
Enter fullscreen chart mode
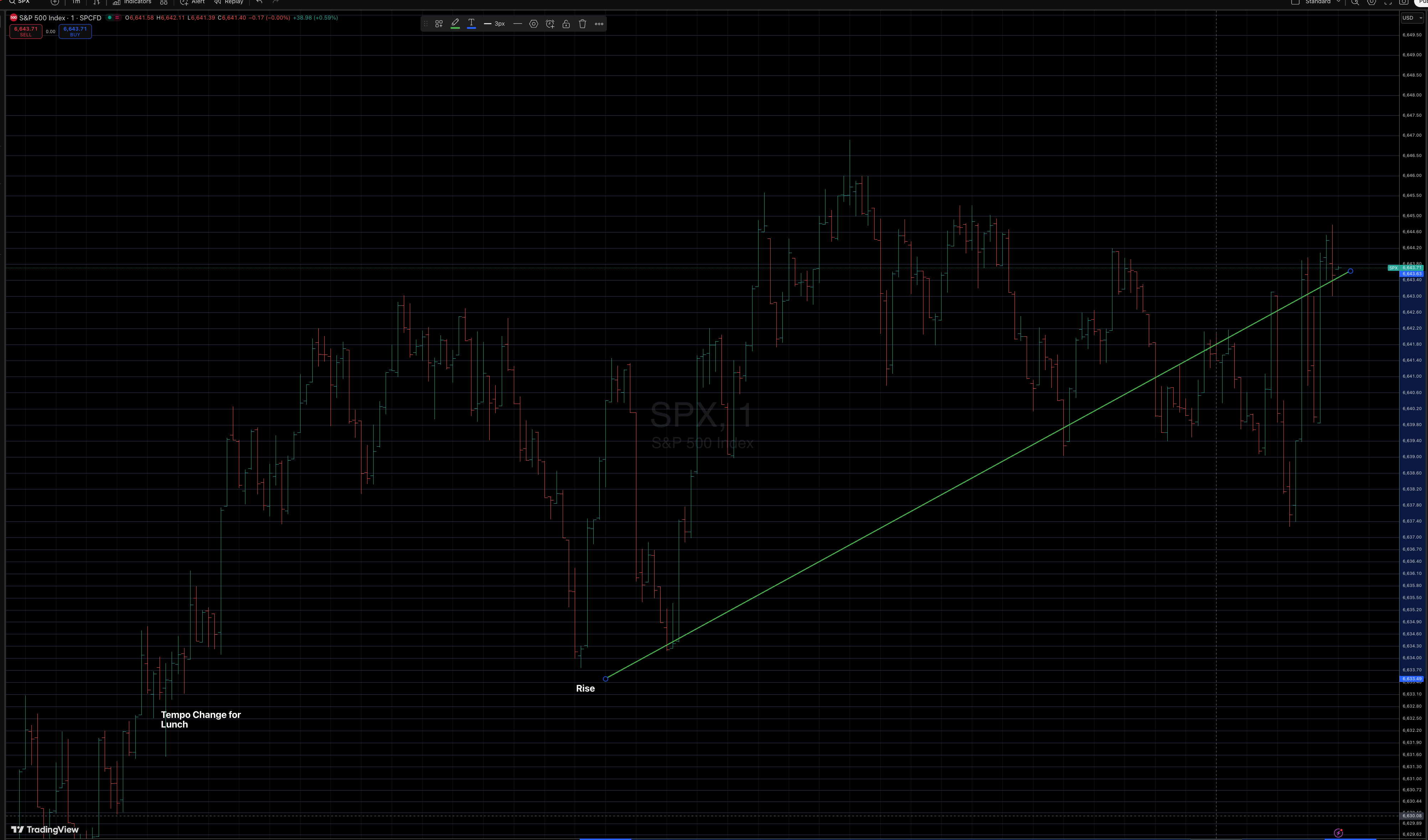tap(1388, 2)
